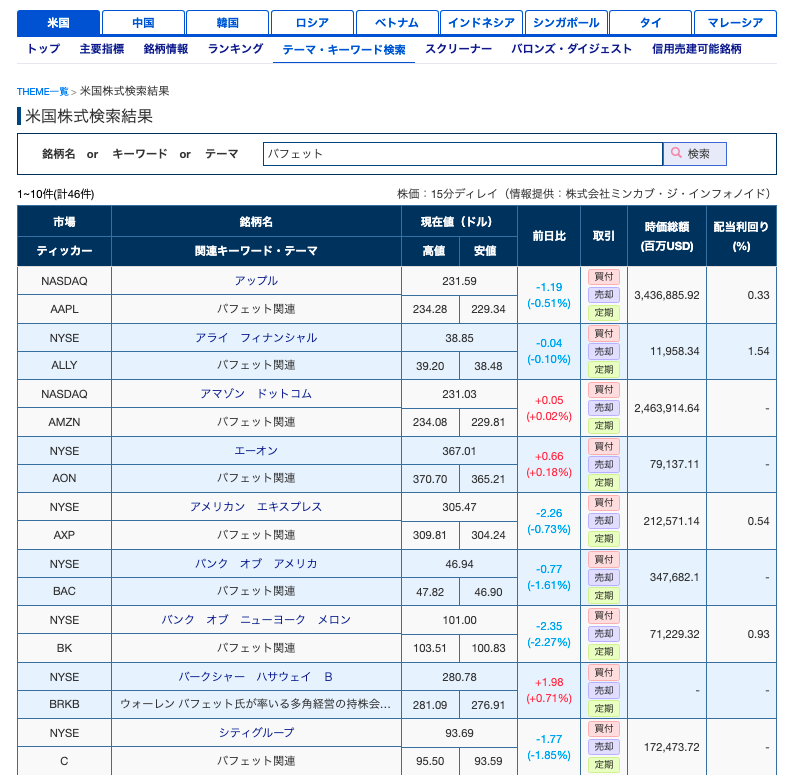The image size is (793, 775).
Task: Click 定期 button for AXP row
Action: [604, 538]
